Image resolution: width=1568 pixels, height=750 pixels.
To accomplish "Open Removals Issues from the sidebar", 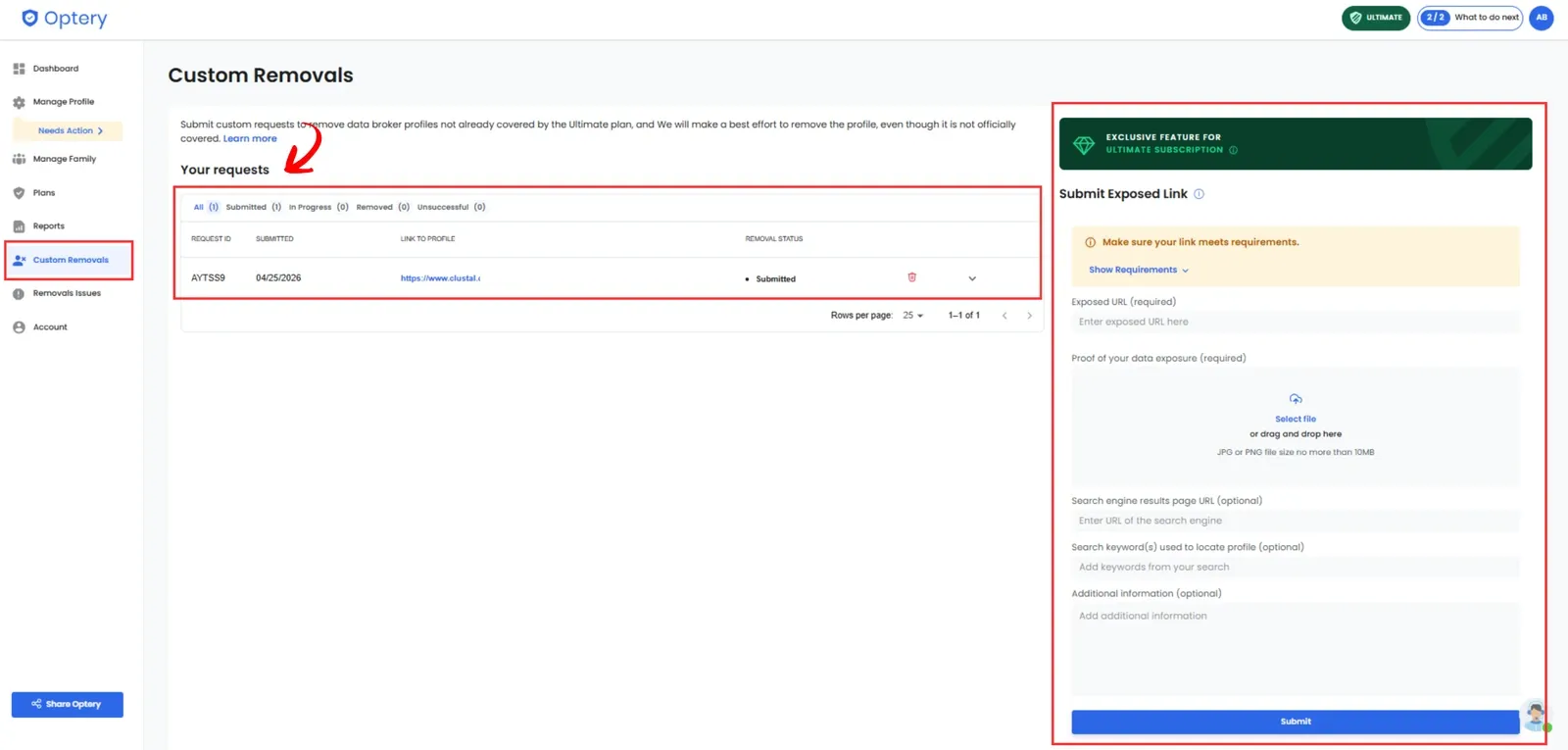I will tap(67, 293).
